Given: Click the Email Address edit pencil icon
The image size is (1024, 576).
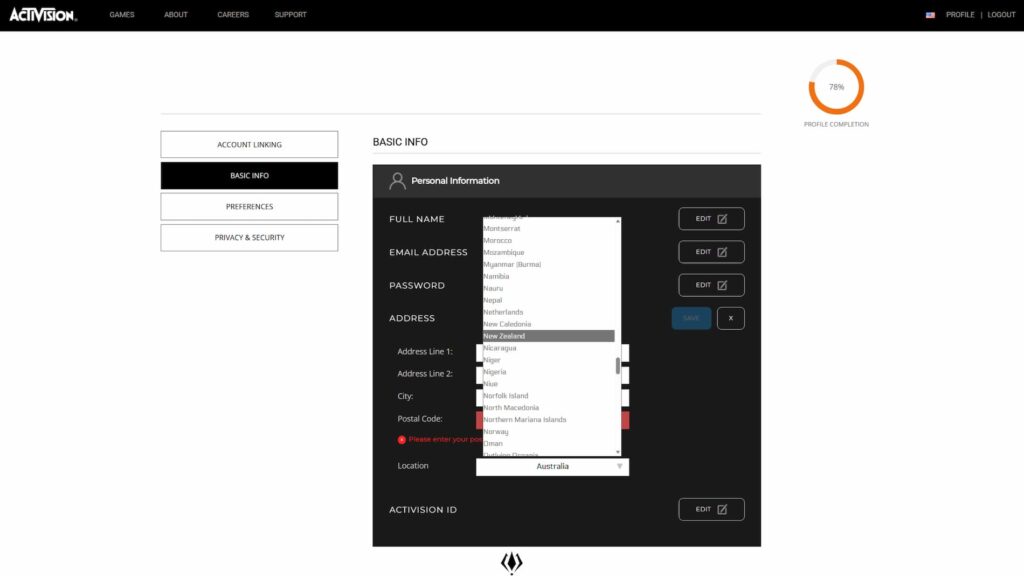Looking at the screenshot, I should 722,252.
